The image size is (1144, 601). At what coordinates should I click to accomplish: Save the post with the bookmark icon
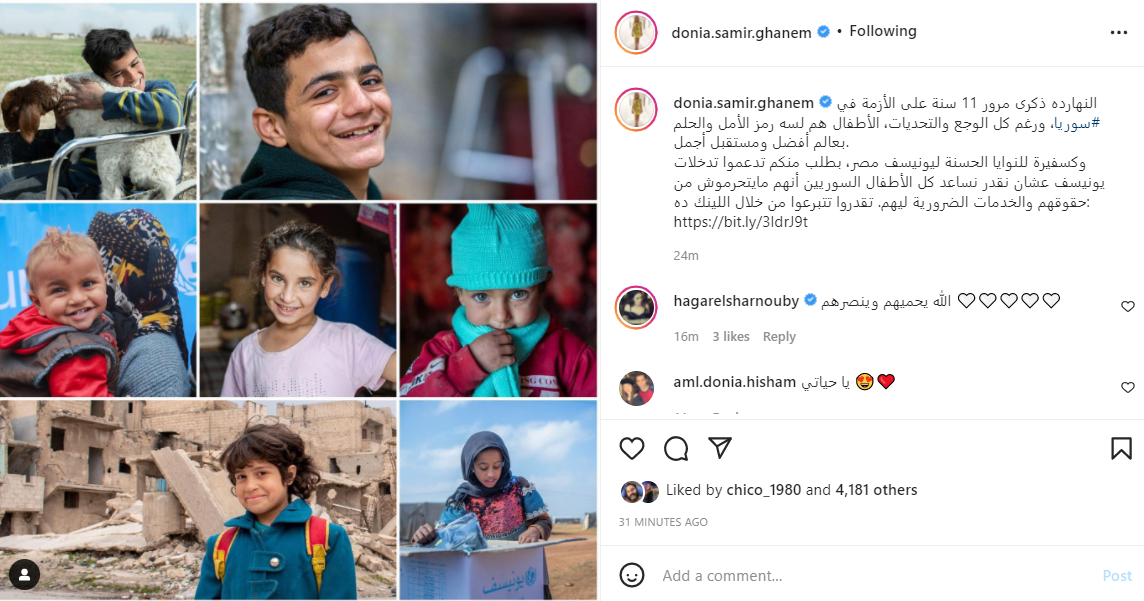click(1121, 448)
